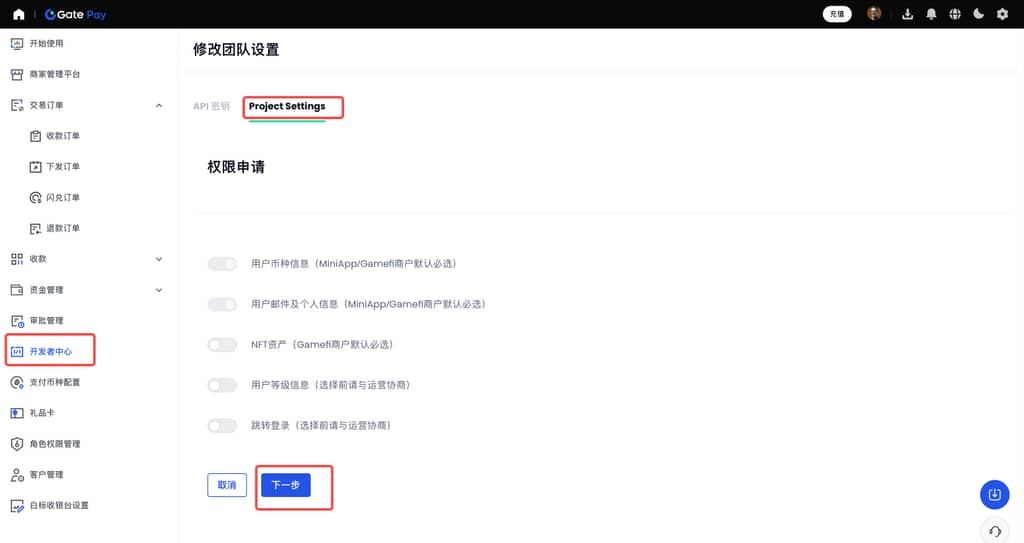
Task: Open 开发者中心 in sidebar
Action: [x=51, y=352]
